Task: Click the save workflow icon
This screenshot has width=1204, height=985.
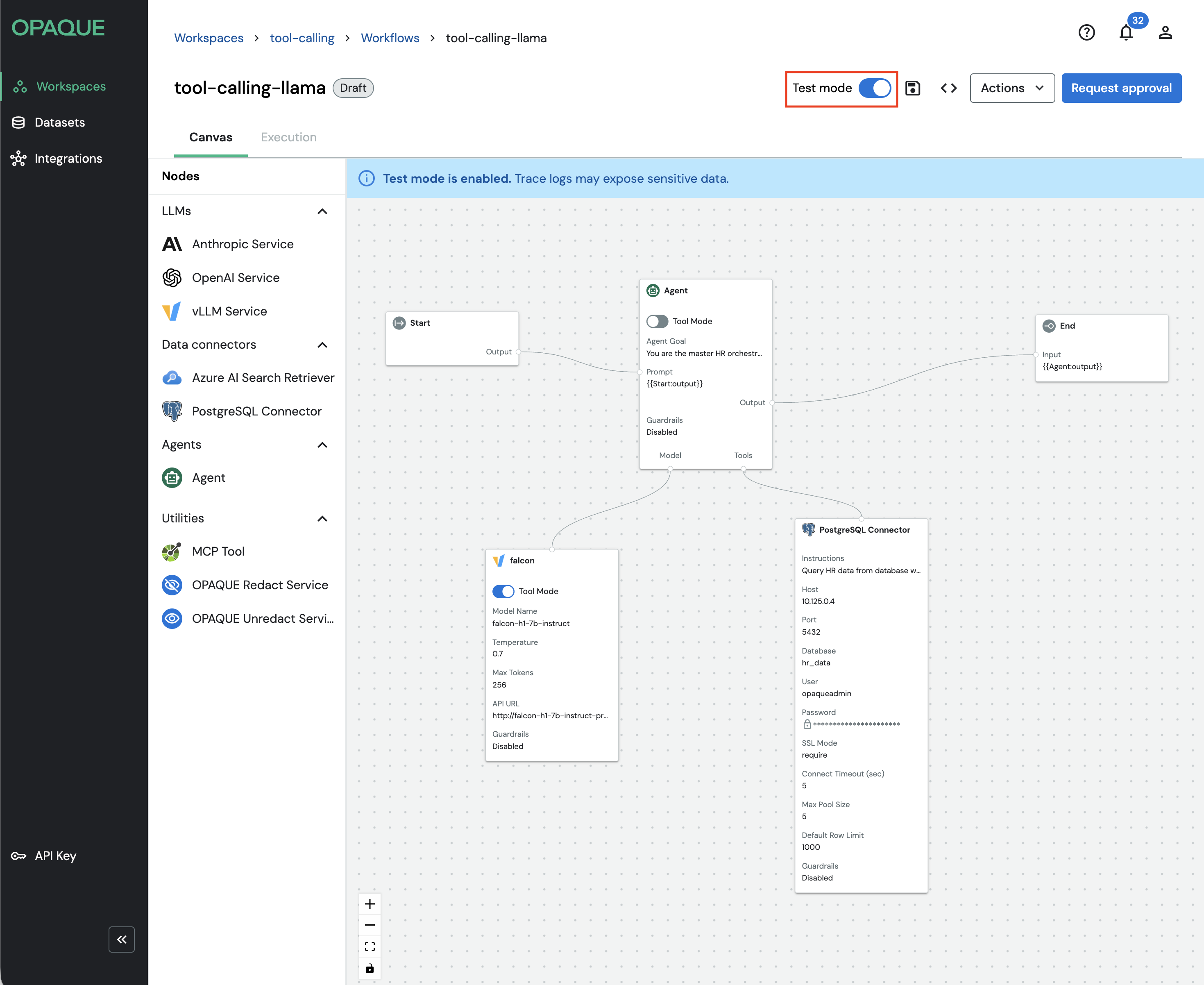Action: click(x=912, y=88)
